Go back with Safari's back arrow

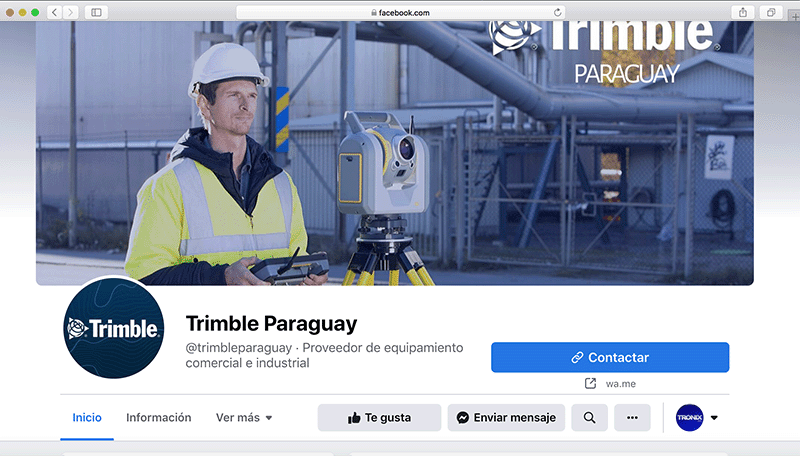tap(55, 12)
